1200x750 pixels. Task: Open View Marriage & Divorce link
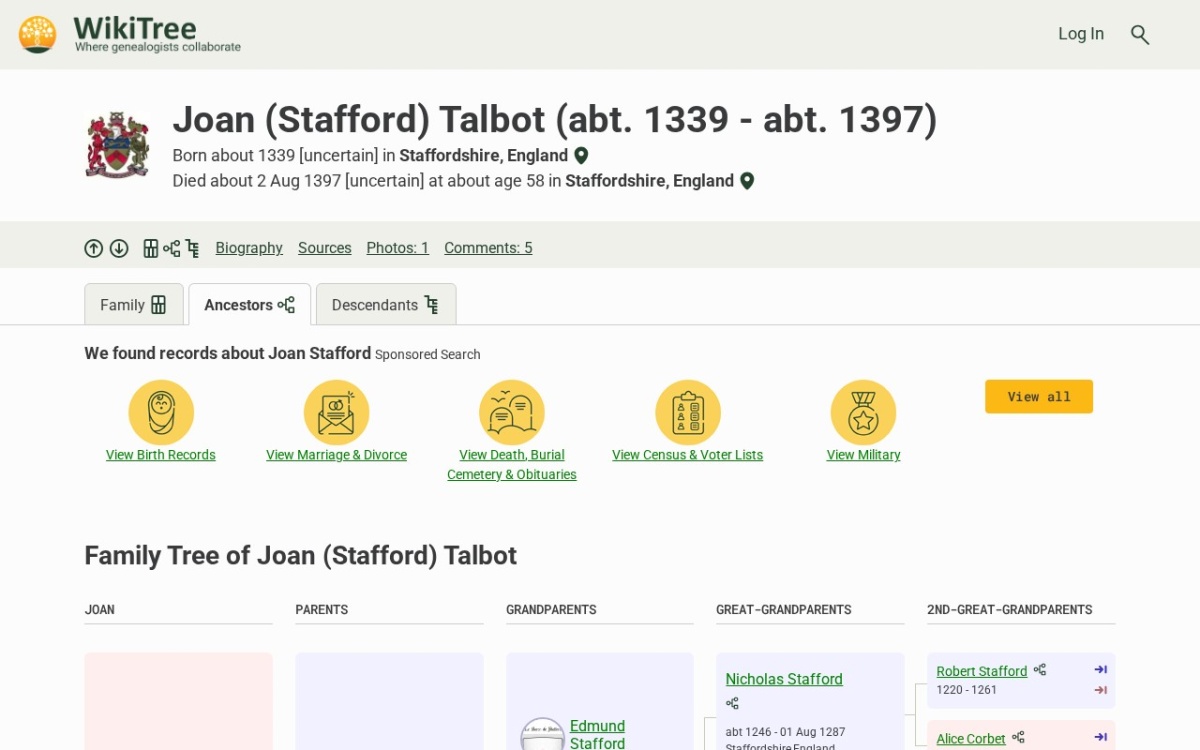(x=337, y=455)
